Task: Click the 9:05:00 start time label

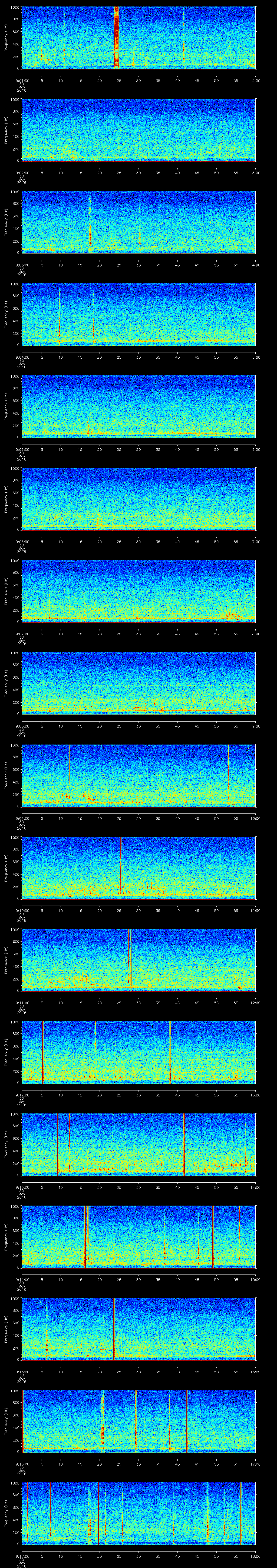Action: 22,449
